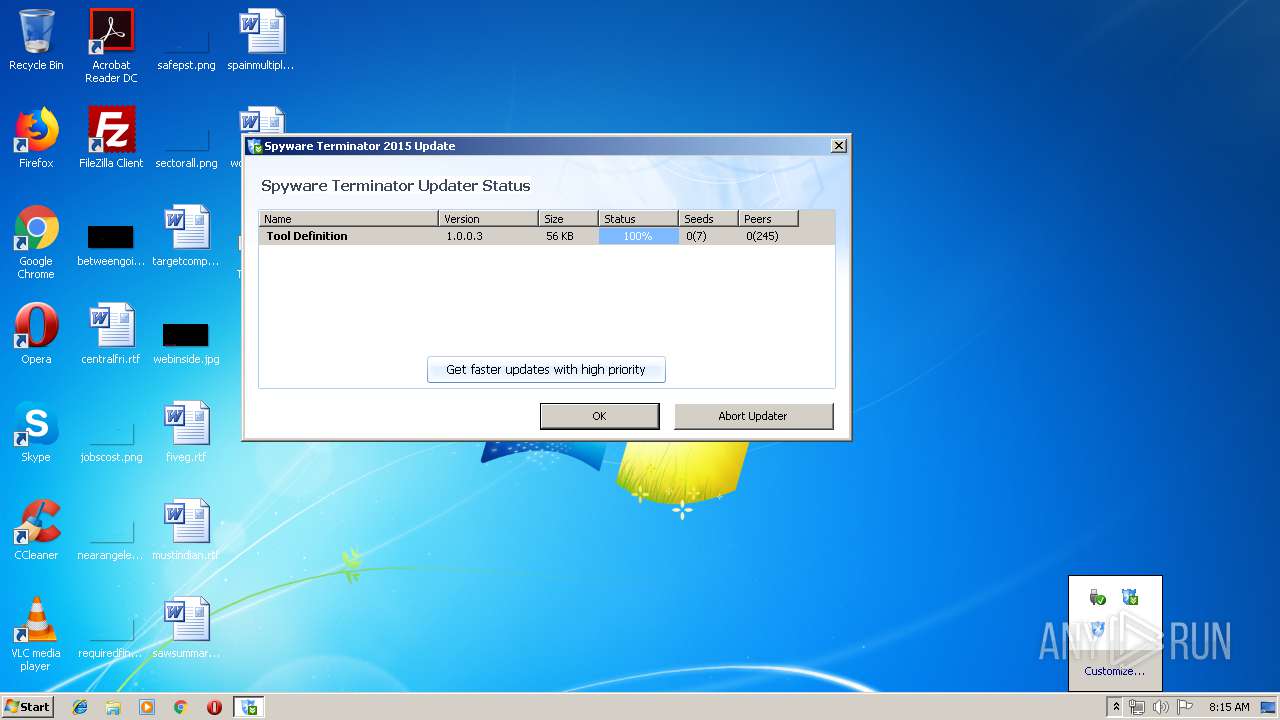Viewport: 1280px width, 720px height.
Task: Sort list by the Status column header
Action: click(x=638, y=219)
